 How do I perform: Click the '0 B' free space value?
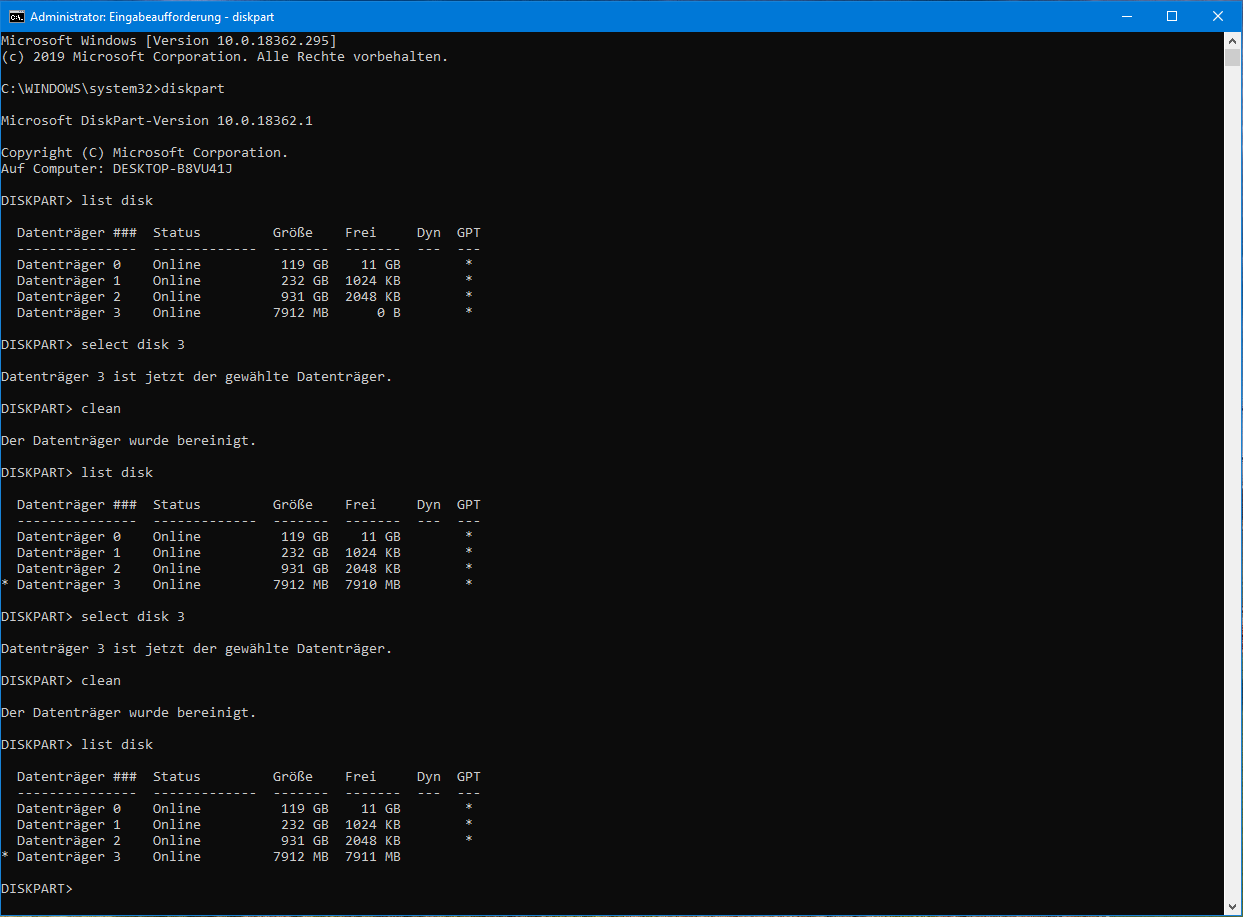(x=389, y=312)
